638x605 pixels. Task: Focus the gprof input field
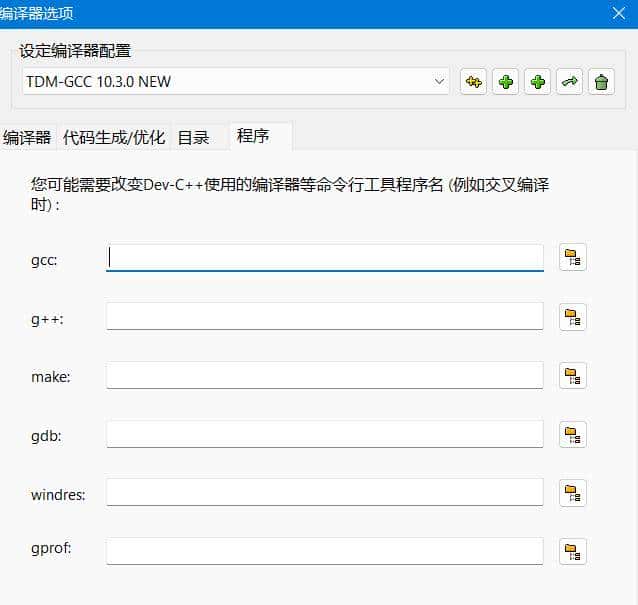pyautogui.click(x=325, y=551)
